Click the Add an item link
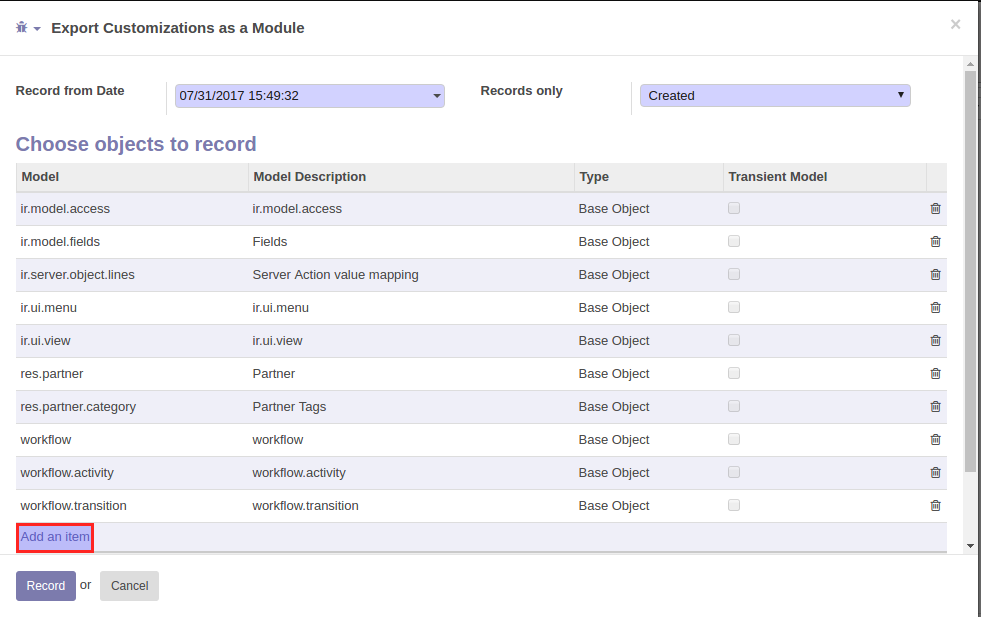This screenshot has height=617, width=981. coord(55,537)
